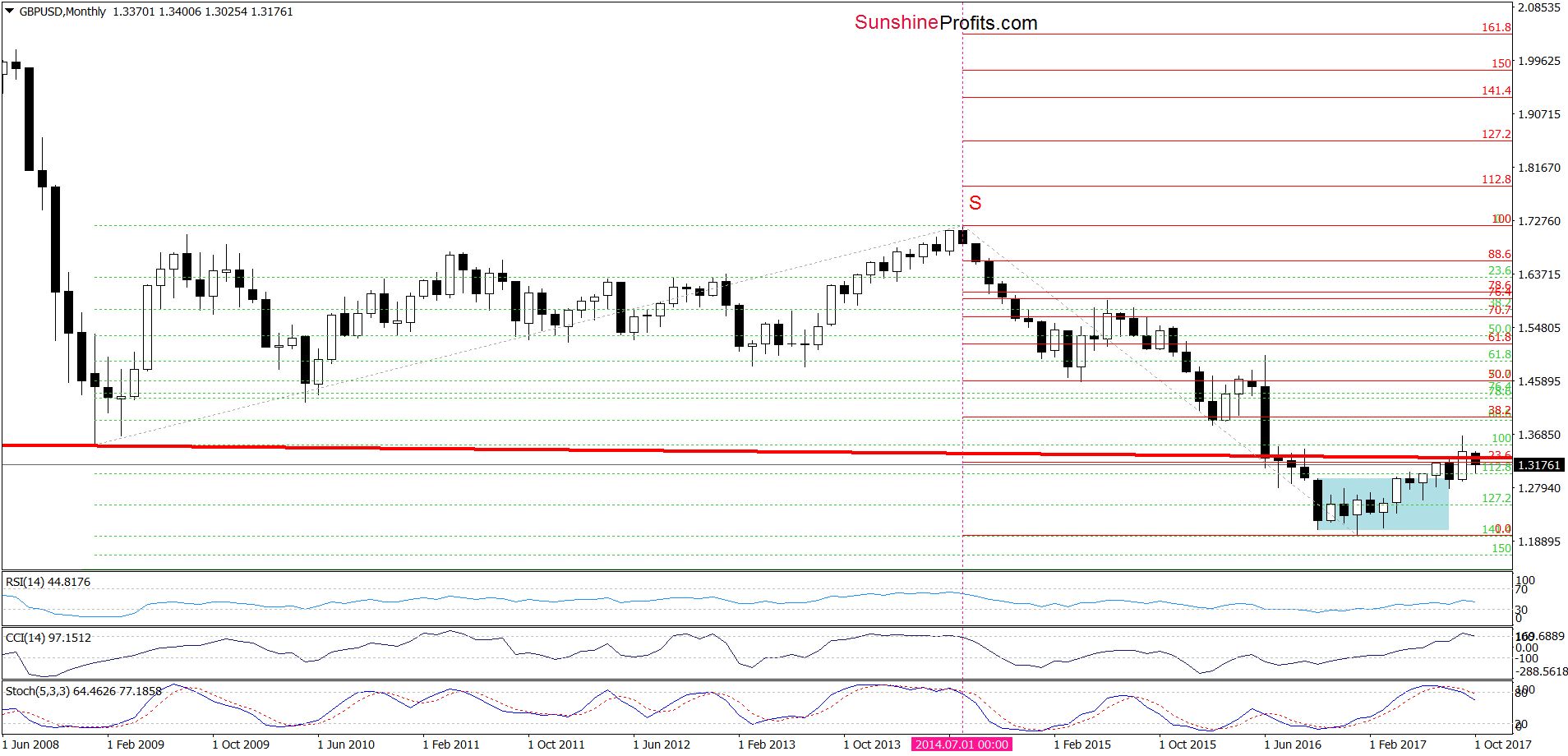
Task: Select the Stoch(5,3,3) indicator label
Action: click(83, 691)
